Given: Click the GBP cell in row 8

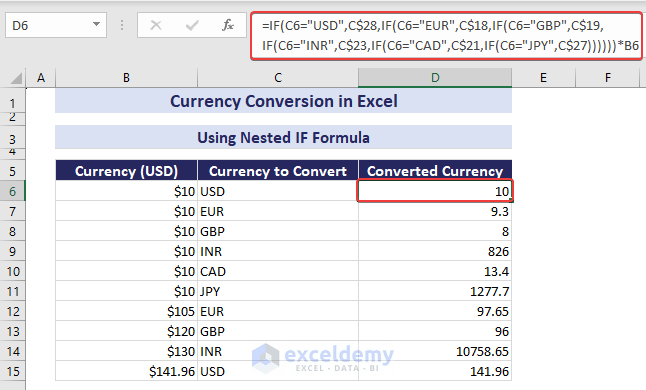Looking at the screenshot, I should pyautogui.click(x=278, y=231).
